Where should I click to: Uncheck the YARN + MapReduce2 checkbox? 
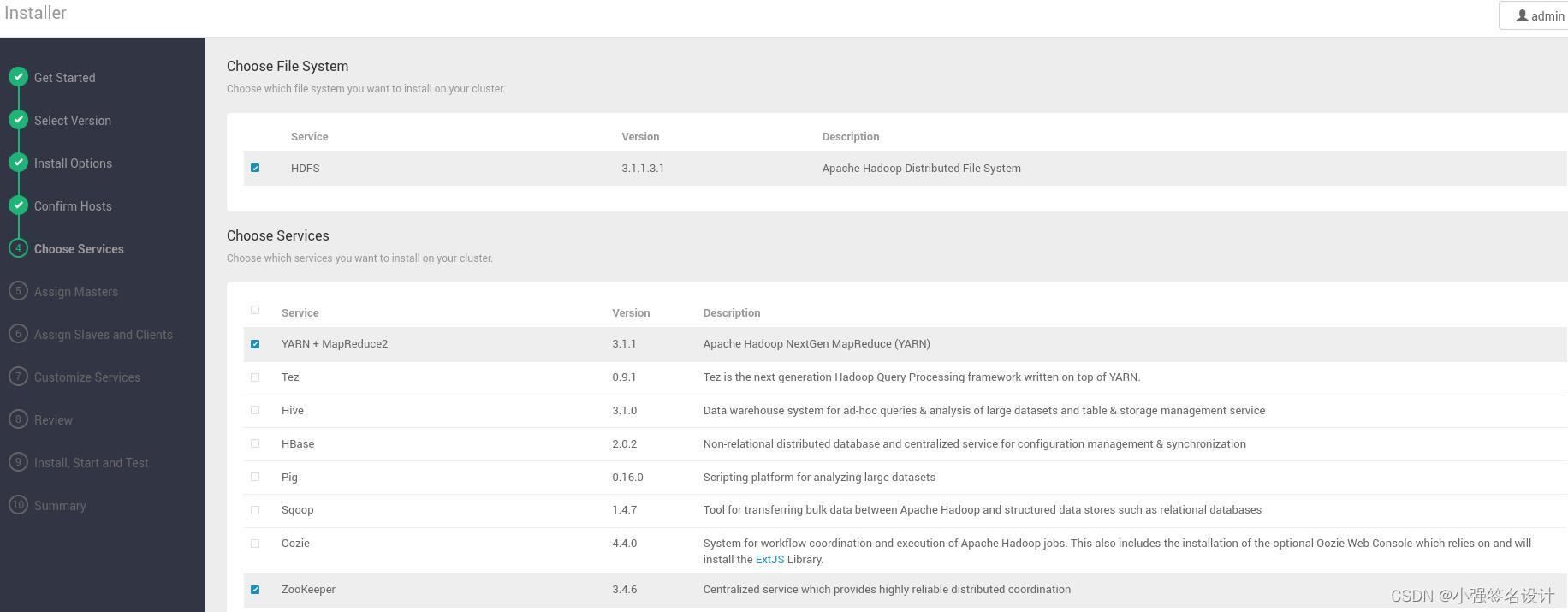click(255, 344)
